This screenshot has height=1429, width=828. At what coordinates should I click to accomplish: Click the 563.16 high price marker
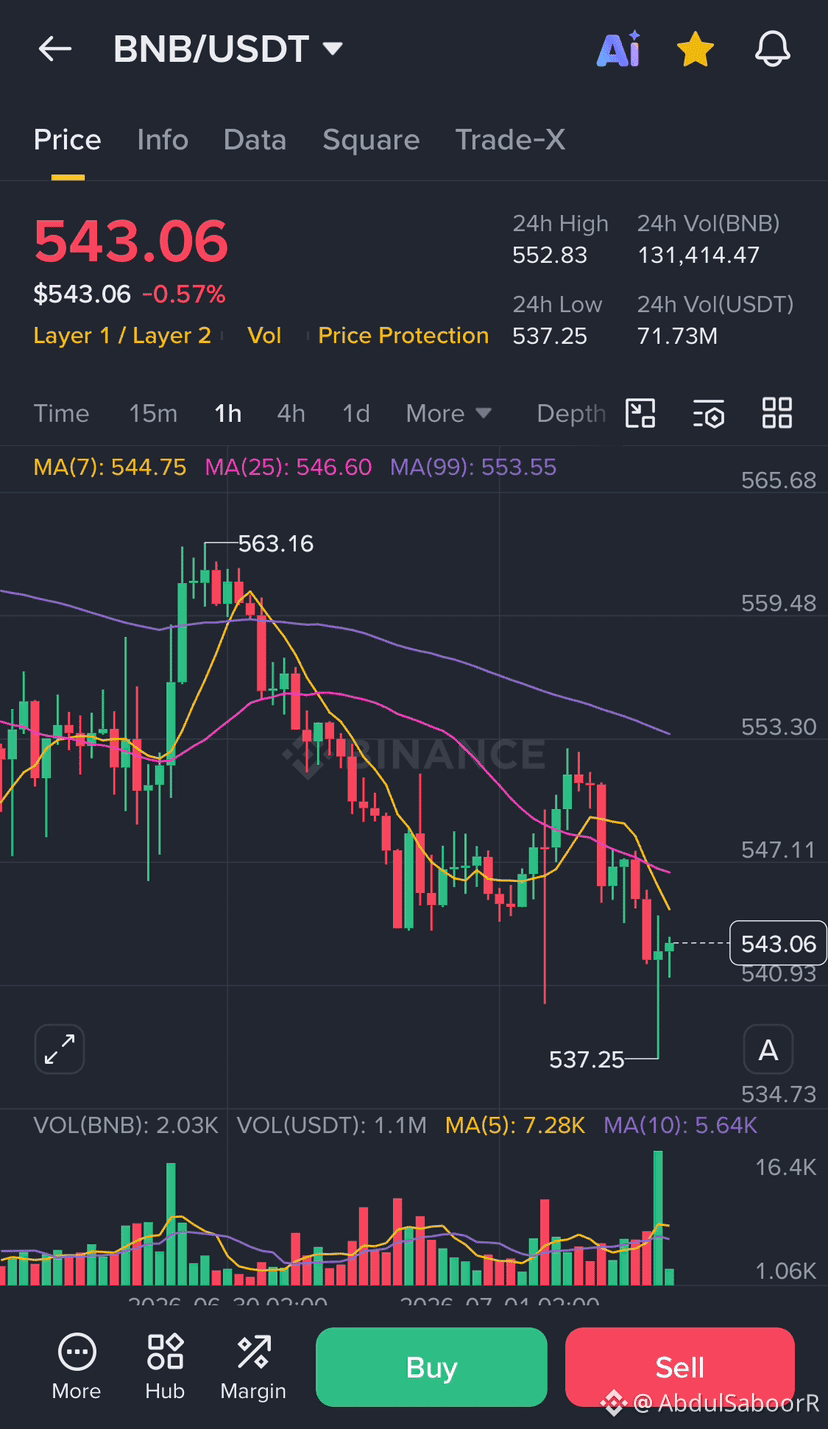[276, 544]
